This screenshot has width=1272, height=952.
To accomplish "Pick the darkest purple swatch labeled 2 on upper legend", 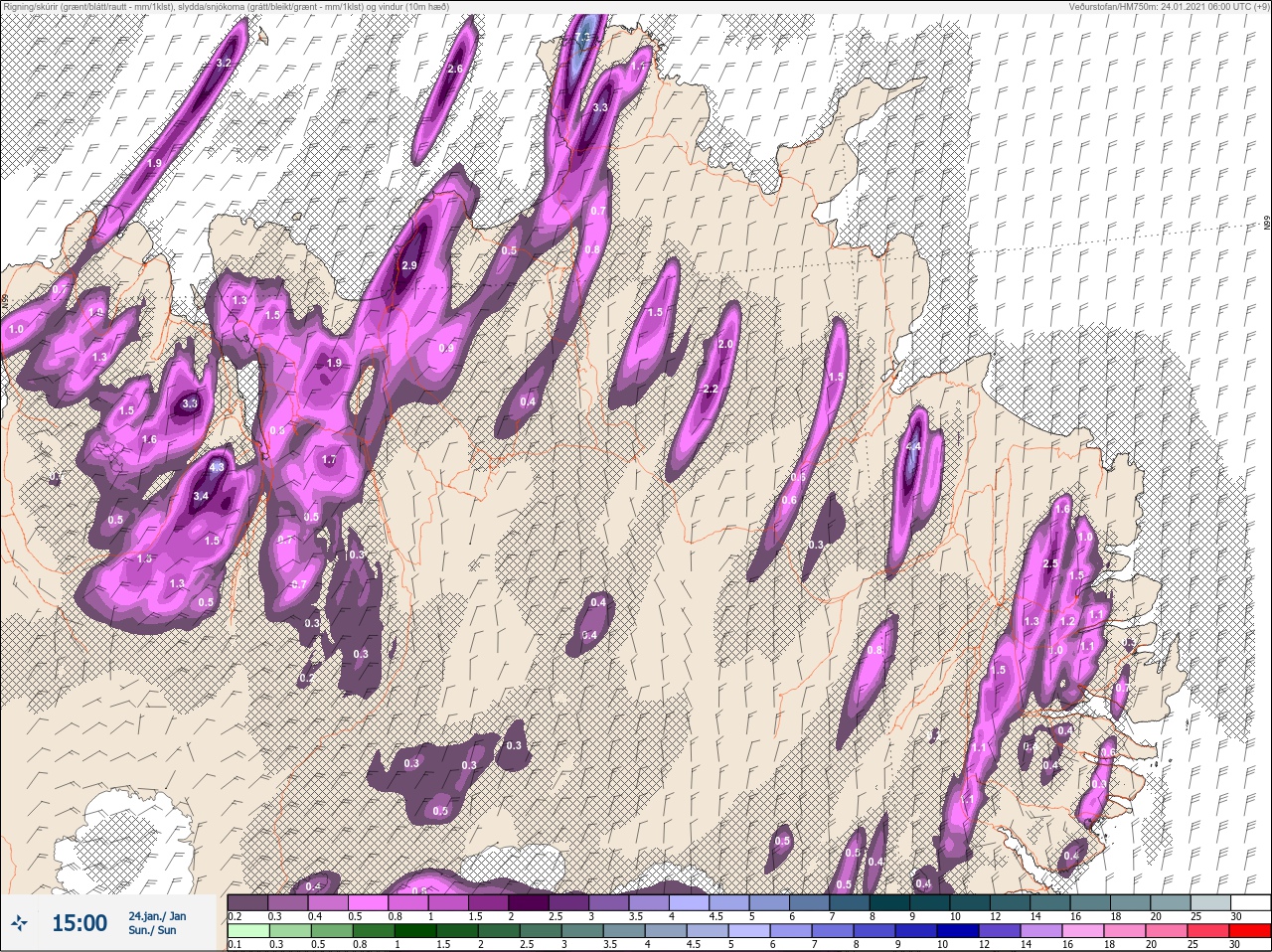I will 531,902.
